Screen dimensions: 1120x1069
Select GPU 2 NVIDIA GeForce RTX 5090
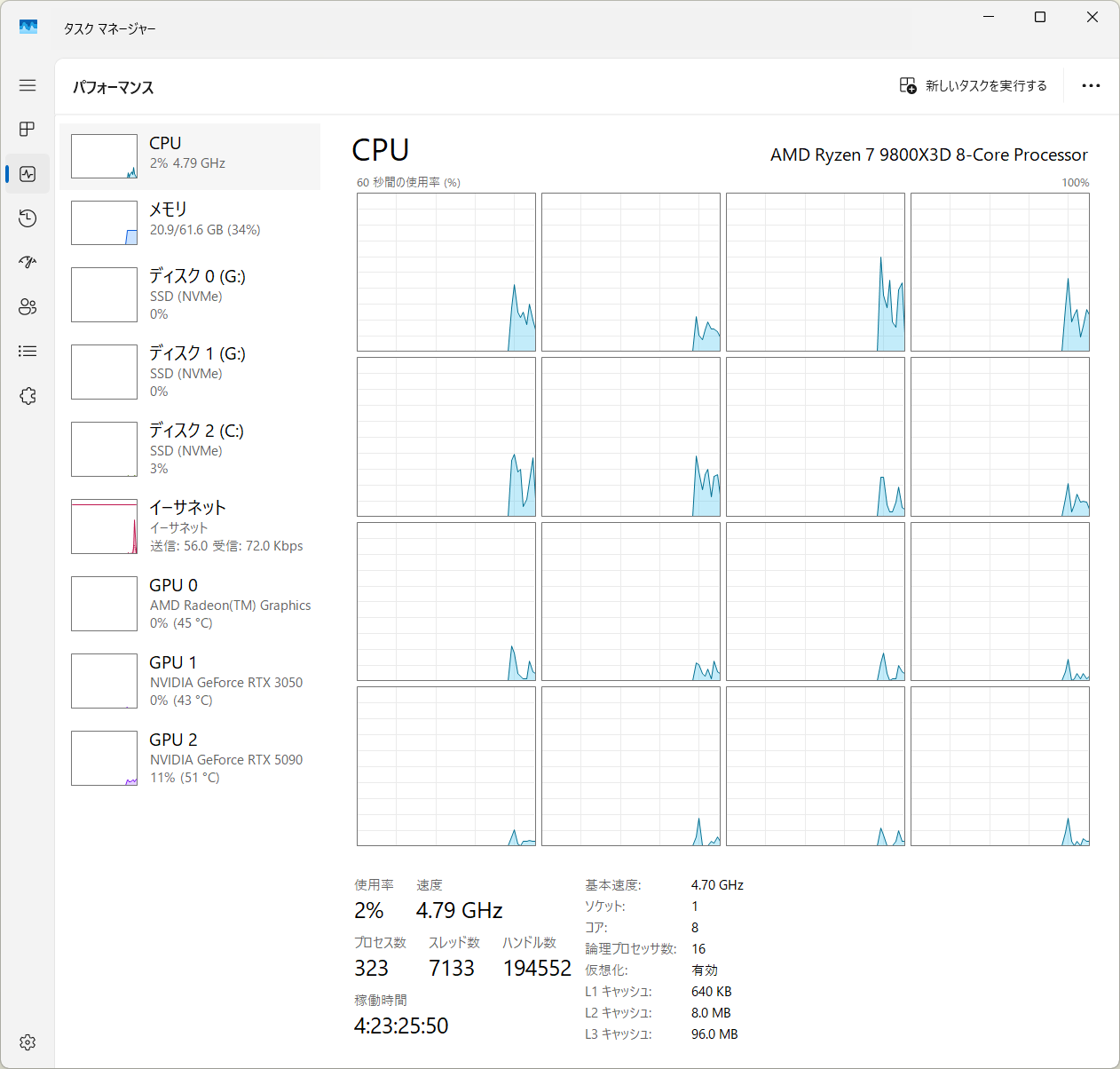[190, 757]
